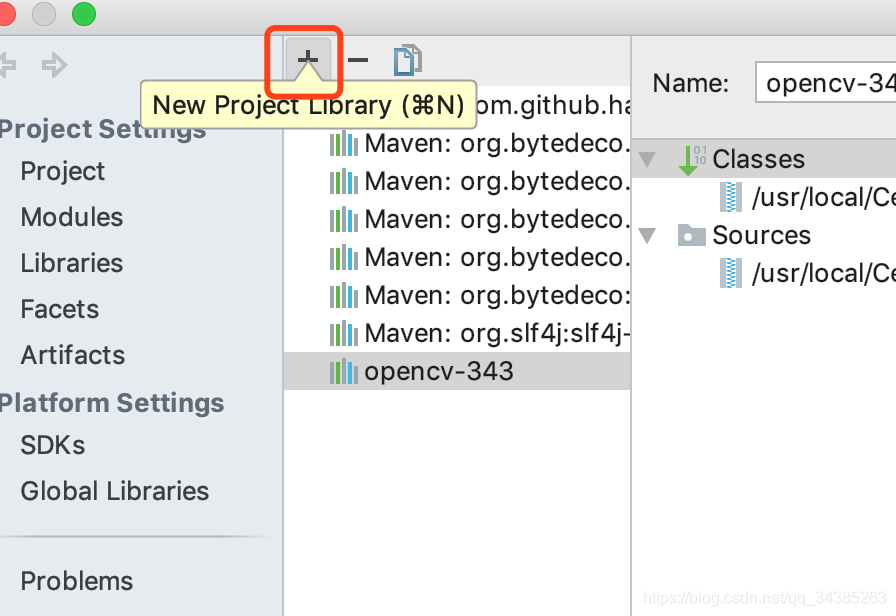Click the forward navigation arrow
Viewport: 896px width, 616px height.
click(x=54, y=64)
